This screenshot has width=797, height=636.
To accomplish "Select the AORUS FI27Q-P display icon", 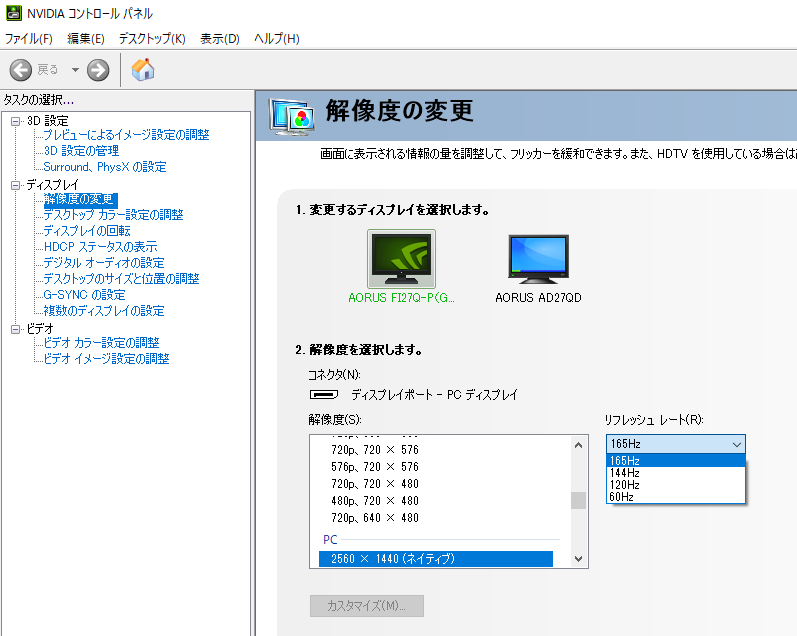I will click(401, 259).
